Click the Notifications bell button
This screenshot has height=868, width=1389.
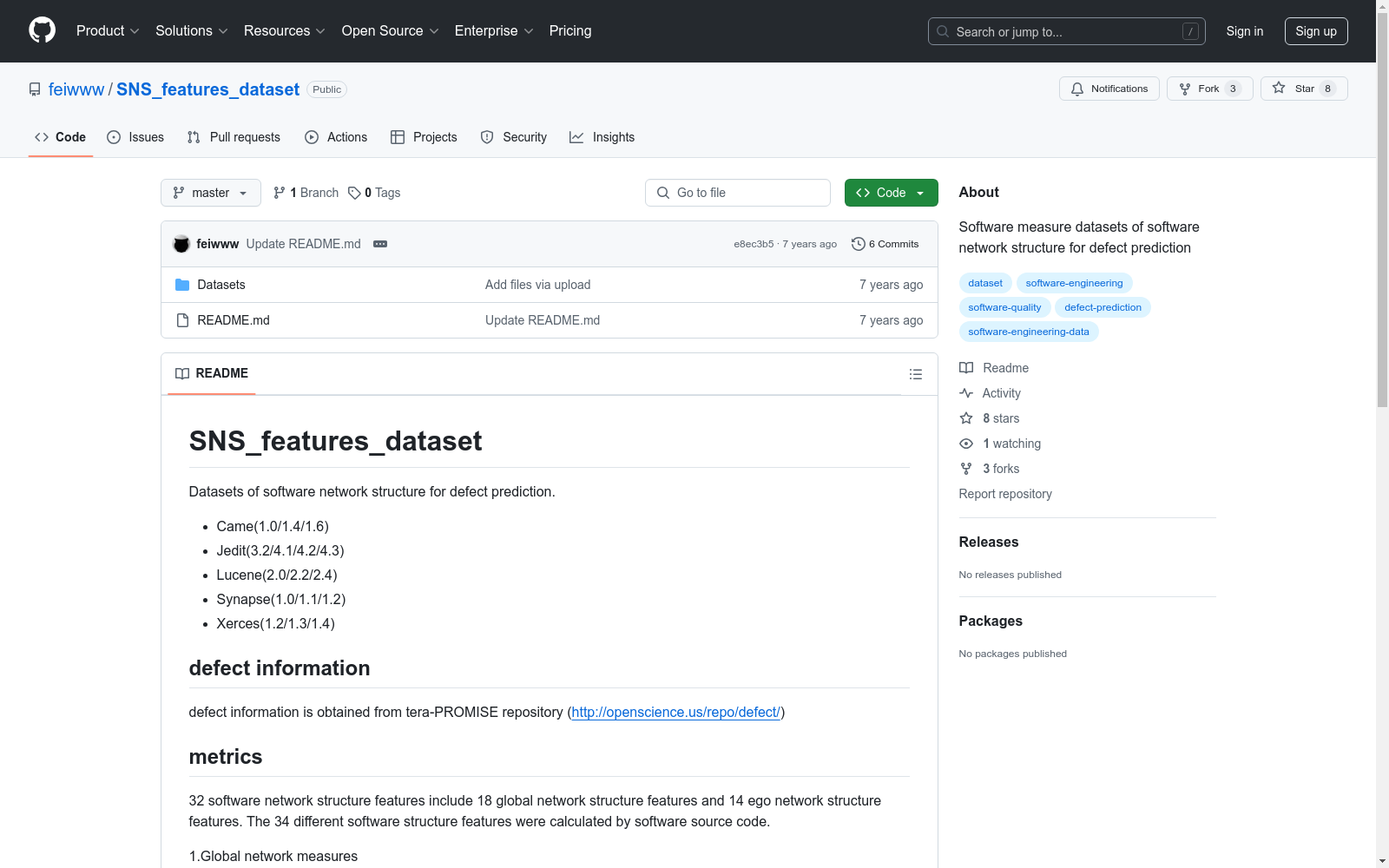click(x=1109, y=89)
